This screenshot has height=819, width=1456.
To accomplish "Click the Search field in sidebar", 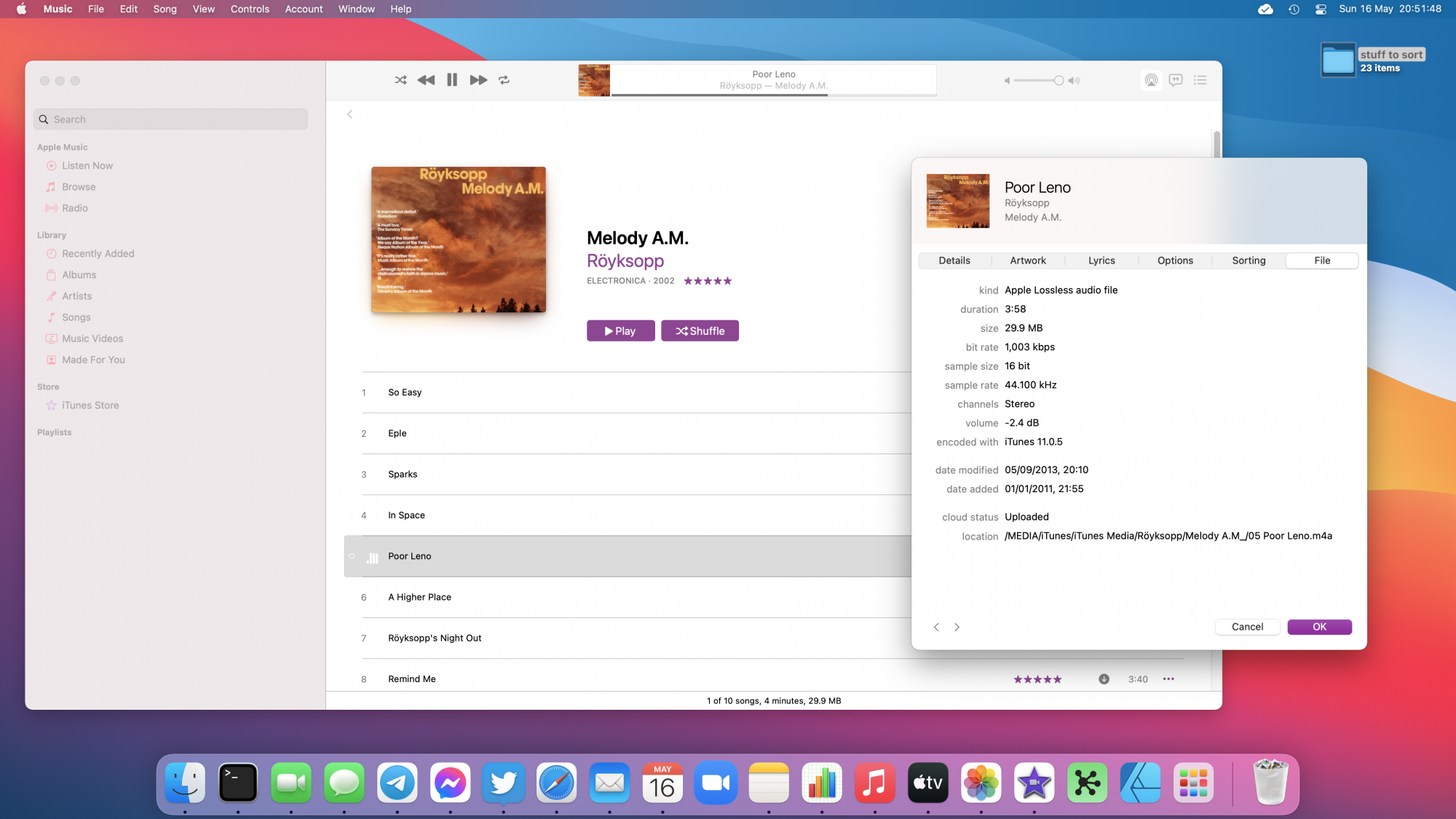I will coord(171,119).
